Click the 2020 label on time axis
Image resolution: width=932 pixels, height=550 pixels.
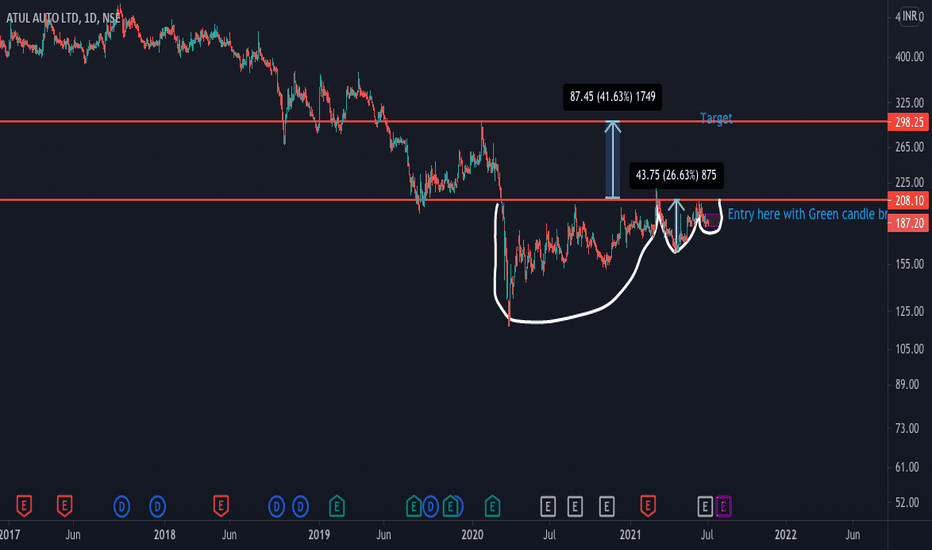[473, 535]
